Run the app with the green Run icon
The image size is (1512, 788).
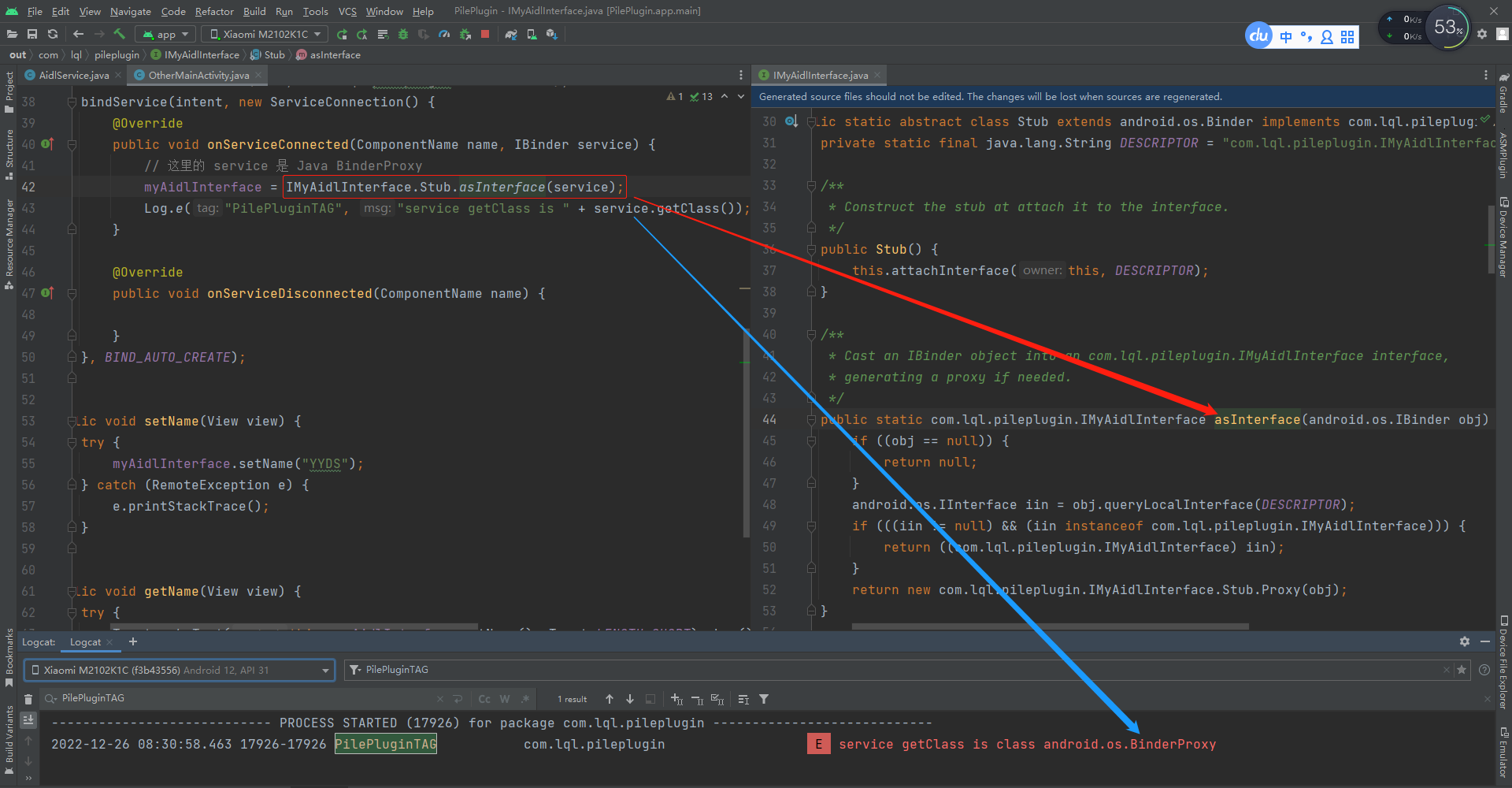tap(342, 34)
